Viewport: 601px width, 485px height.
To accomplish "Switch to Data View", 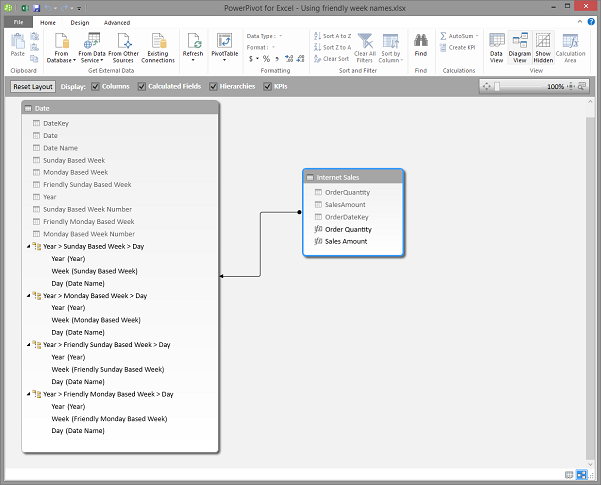I will [496, 48].
